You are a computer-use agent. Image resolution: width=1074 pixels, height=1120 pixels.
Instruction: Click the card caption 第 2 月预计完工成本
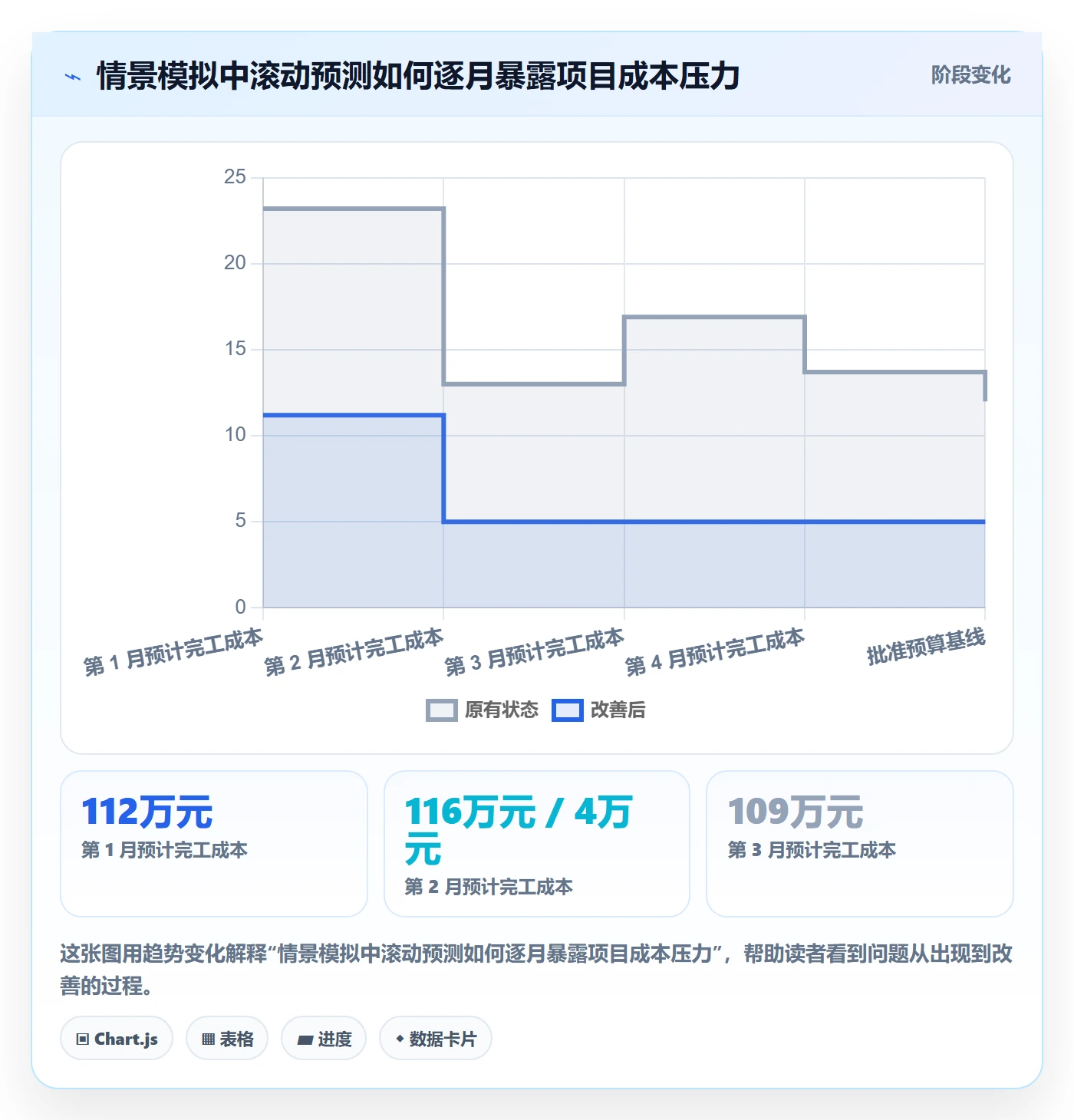[x=489, y=887]
